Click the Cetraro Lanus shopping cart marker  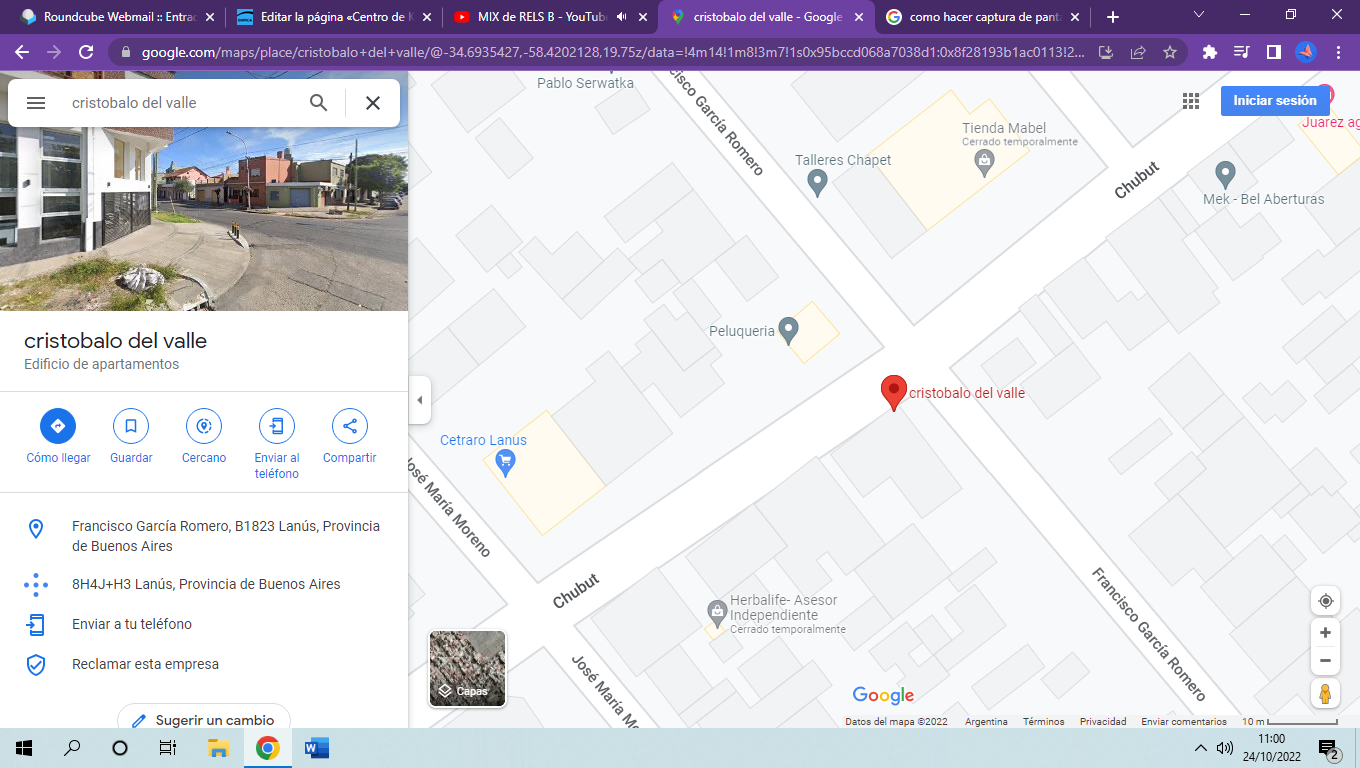pos(506,462)
